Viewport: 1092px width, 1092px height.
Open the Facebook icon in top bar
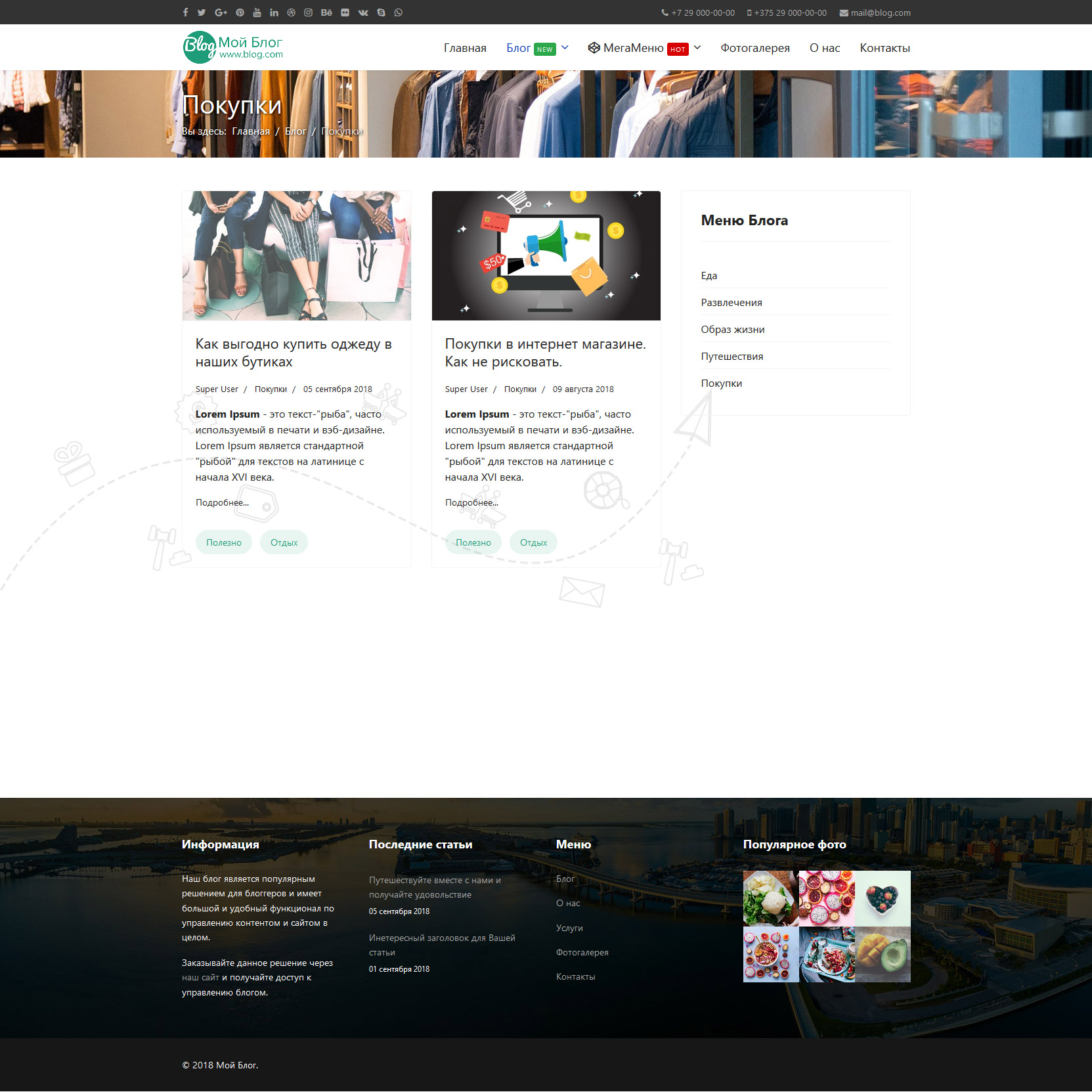pyautogui.click(x=186, y=12)
